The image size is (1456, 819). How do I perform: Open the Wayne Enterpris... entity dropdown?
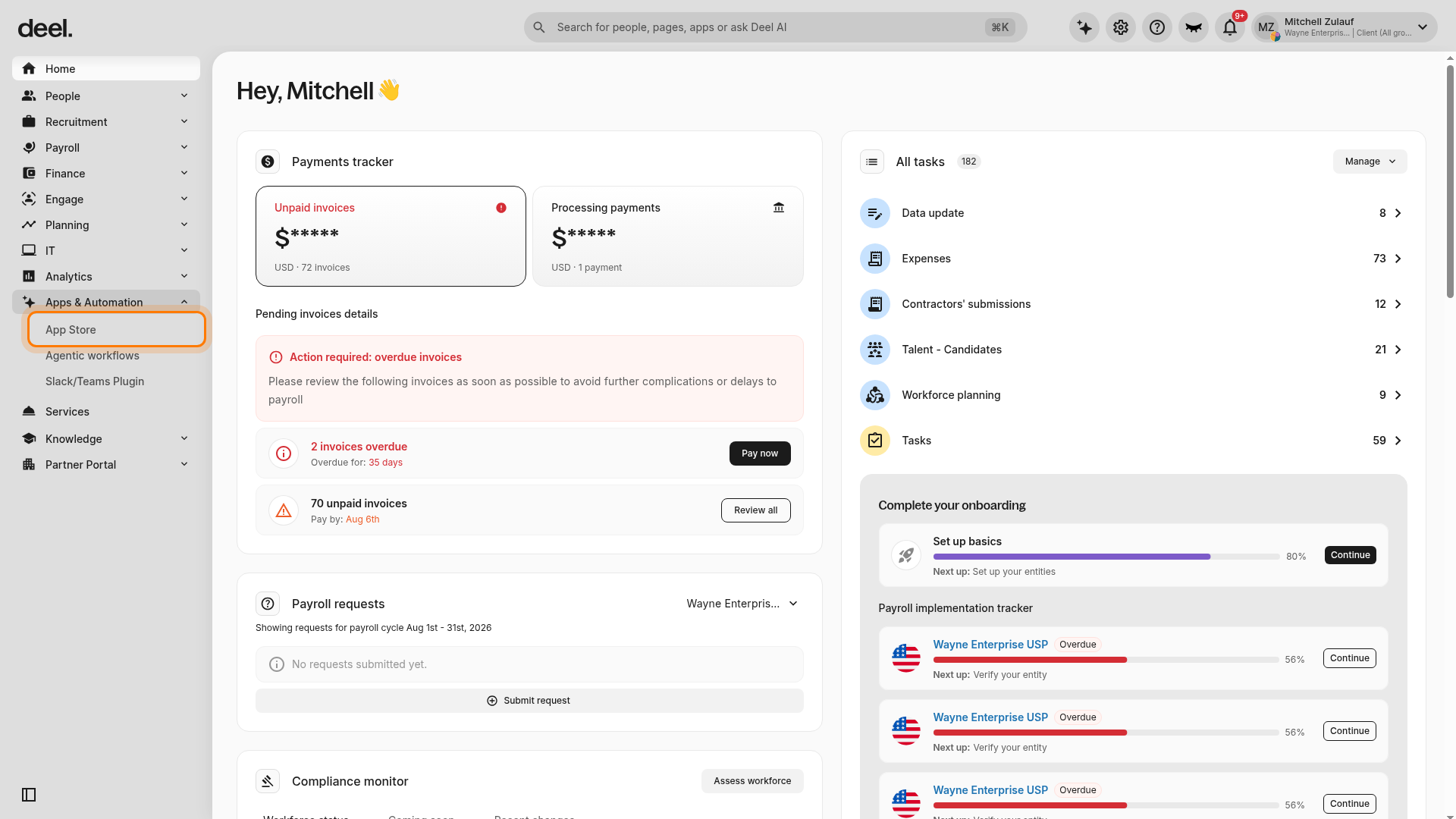click(742, 604)
